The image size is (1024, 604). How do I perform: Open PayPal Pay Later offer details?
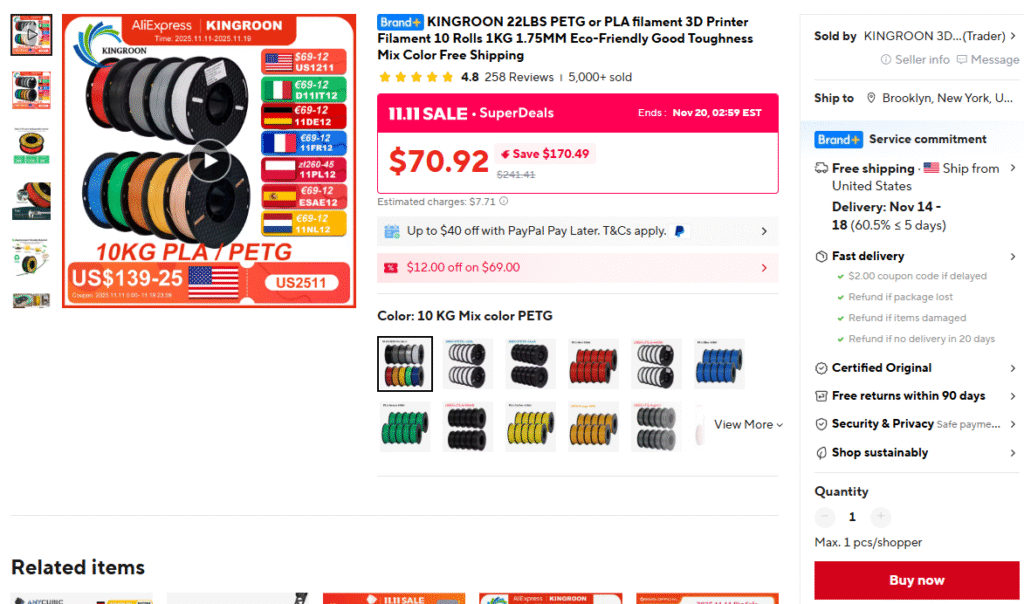(577, 231)
